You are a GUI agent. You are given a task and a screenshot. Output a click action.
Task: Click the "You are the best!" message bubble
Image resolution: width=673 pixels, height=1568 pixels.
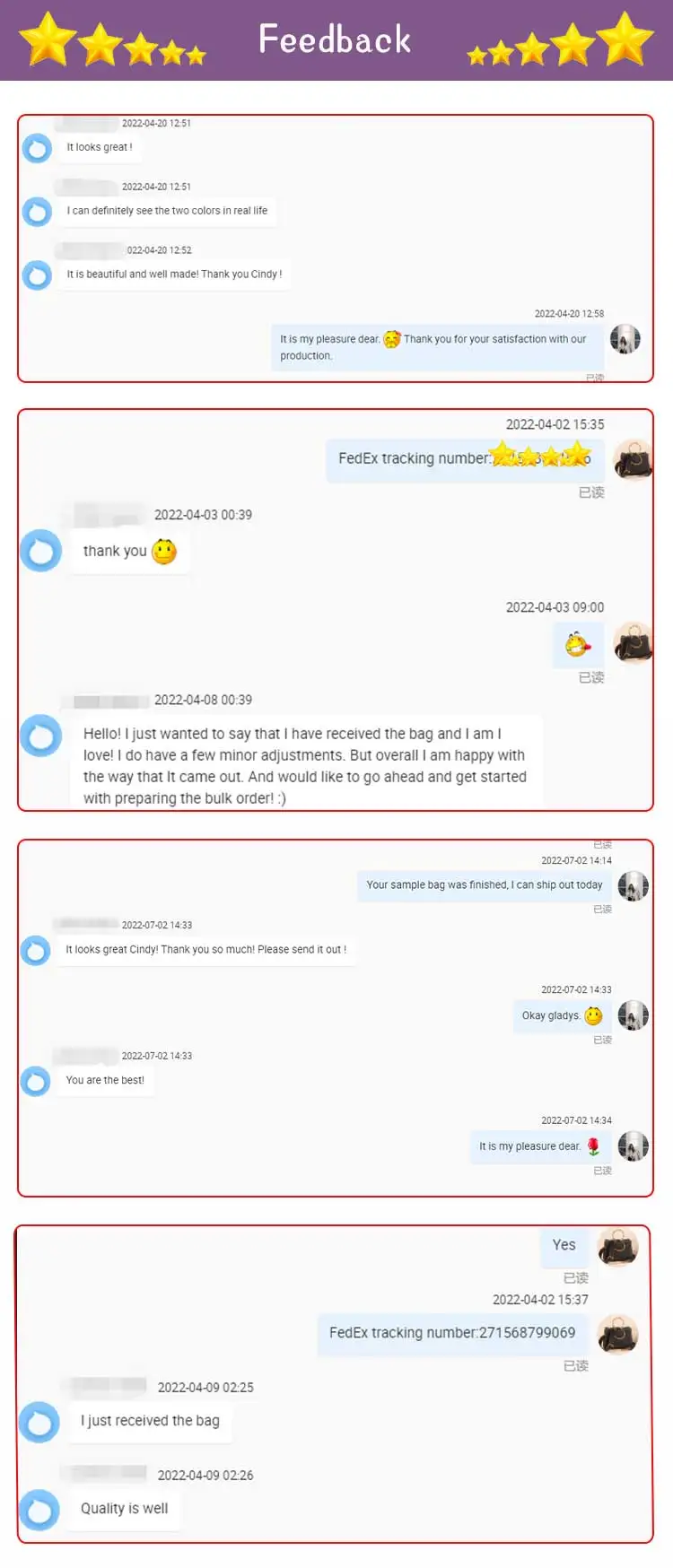[105, 1080]
